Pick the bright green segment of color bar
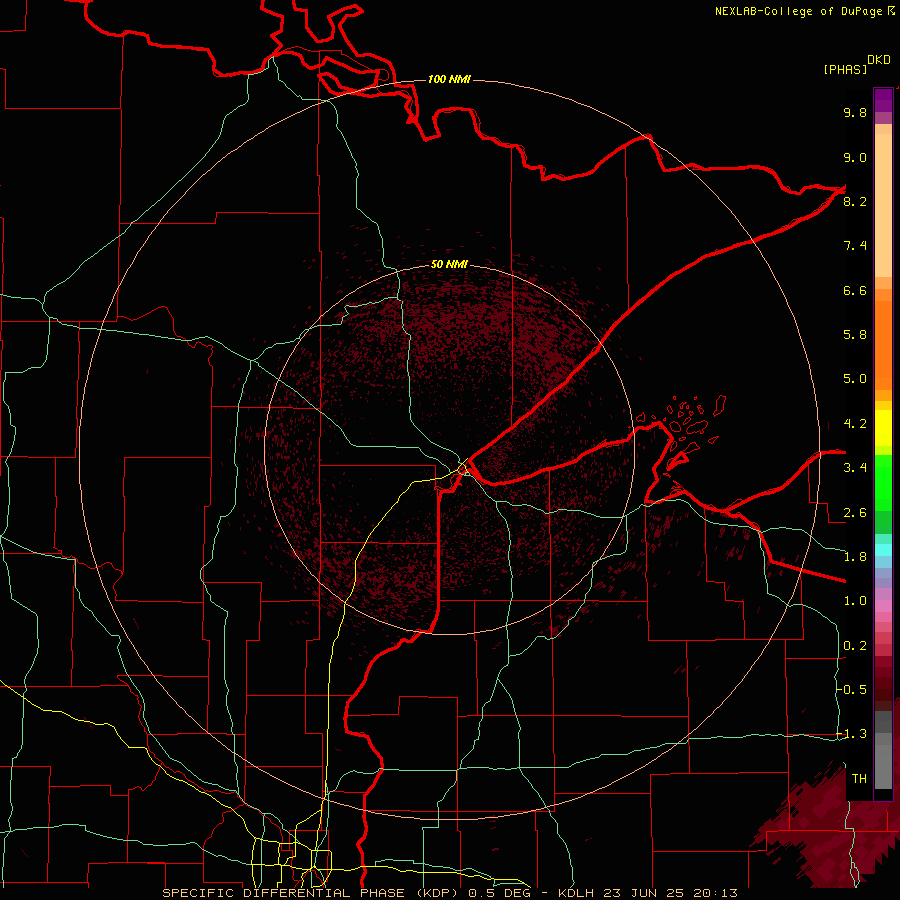Image resolution: width=900 pixels, height=900 pixels. click(883, 483)
